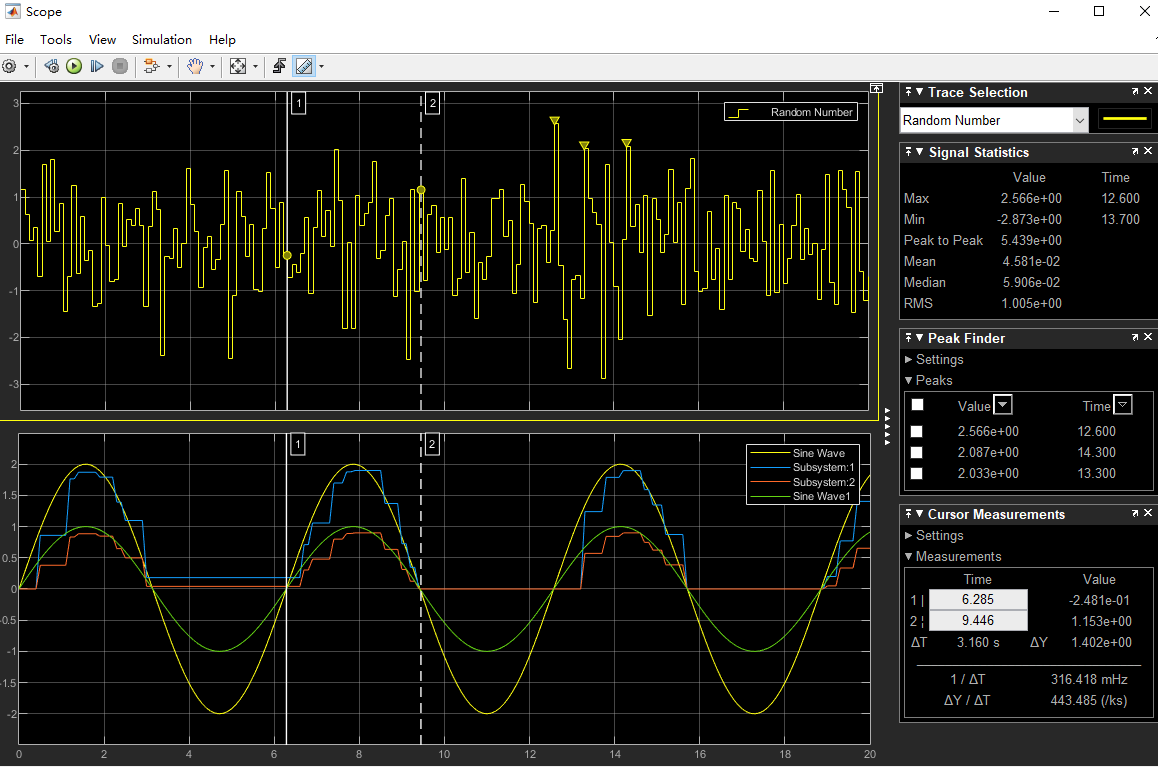Click the cursor 1 Time field showing 6.285
Screen dimensions: 1158x767
pos(977,600)
